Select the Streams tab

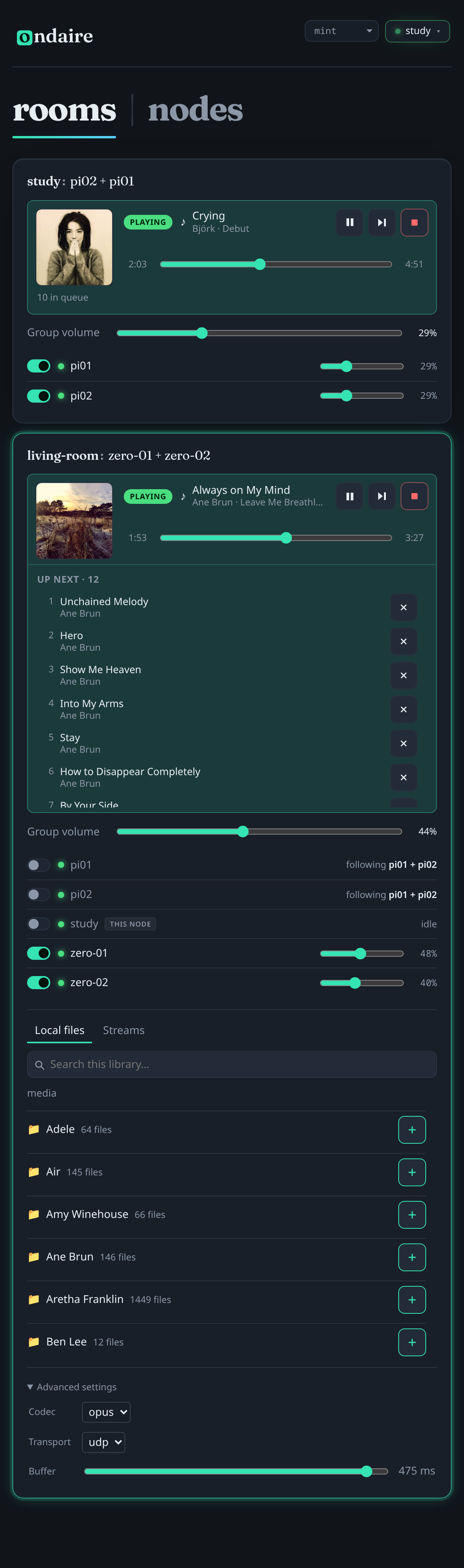[x=124, y=1030]
